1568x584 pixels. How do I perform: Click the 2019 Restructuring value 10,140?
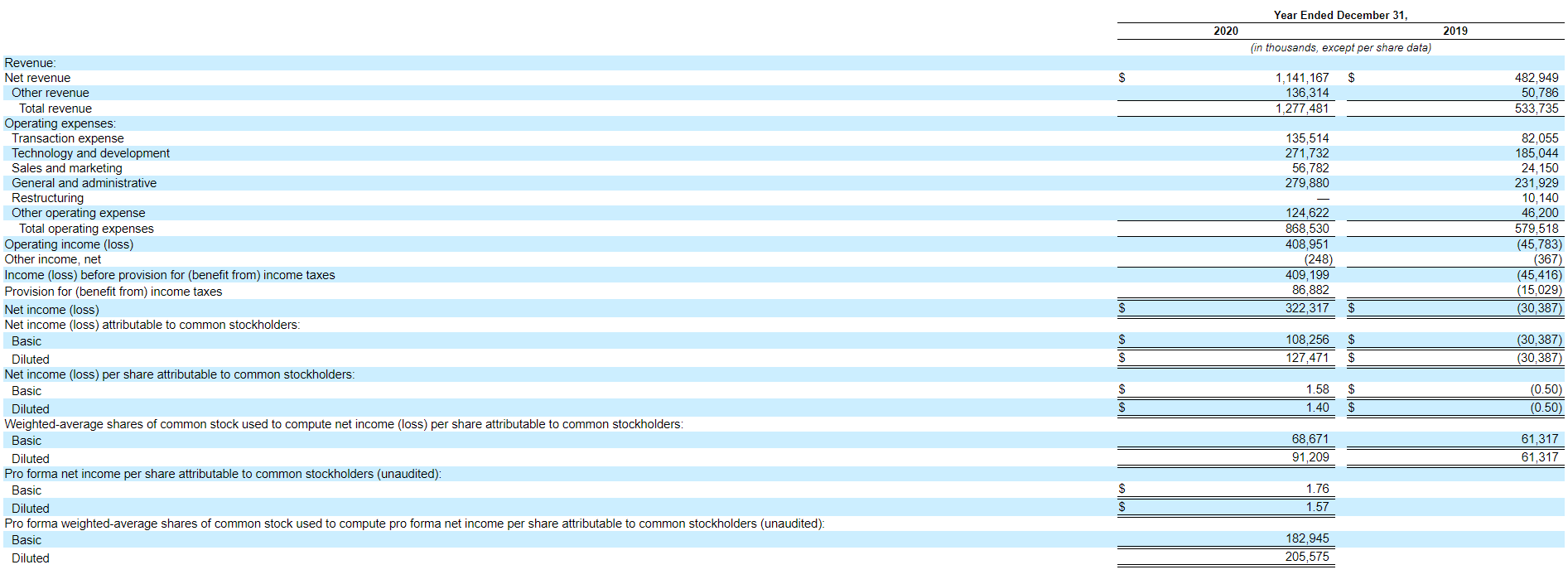1539,198
